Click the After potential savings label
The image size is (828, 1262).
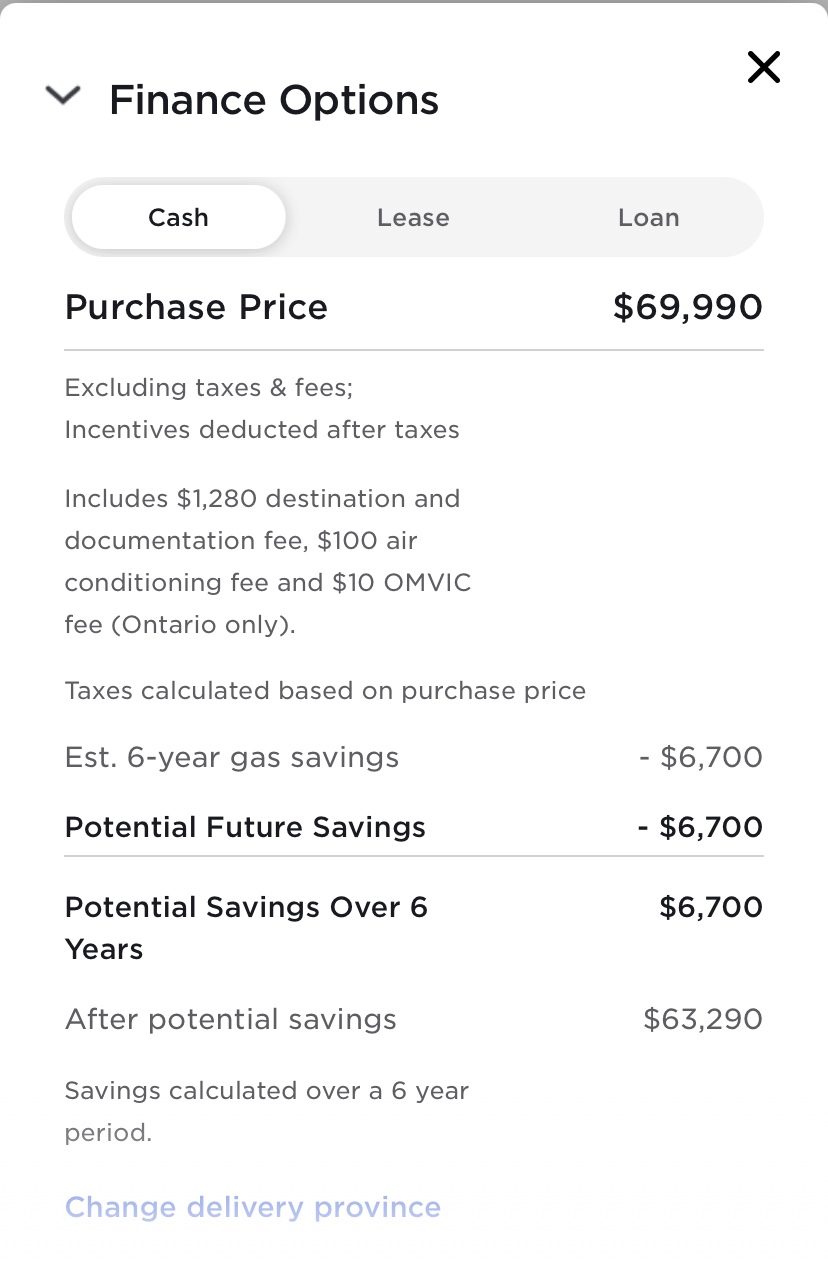pos(231,1019)
